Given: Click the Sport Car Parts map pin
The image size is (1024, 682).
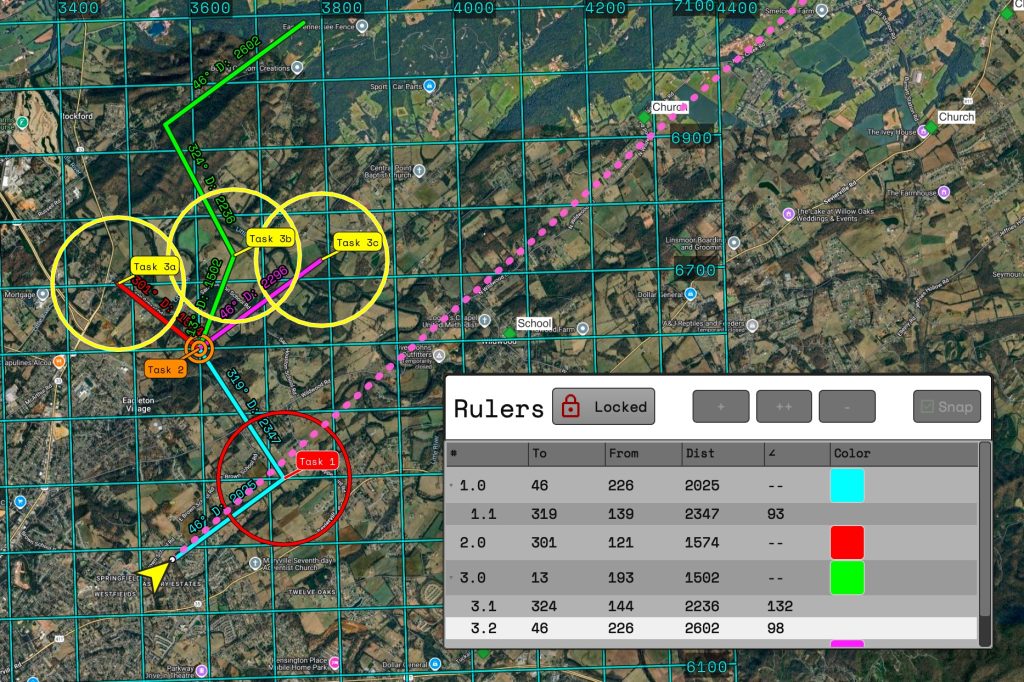Looking at the screenshot, I should click(429, 87).
